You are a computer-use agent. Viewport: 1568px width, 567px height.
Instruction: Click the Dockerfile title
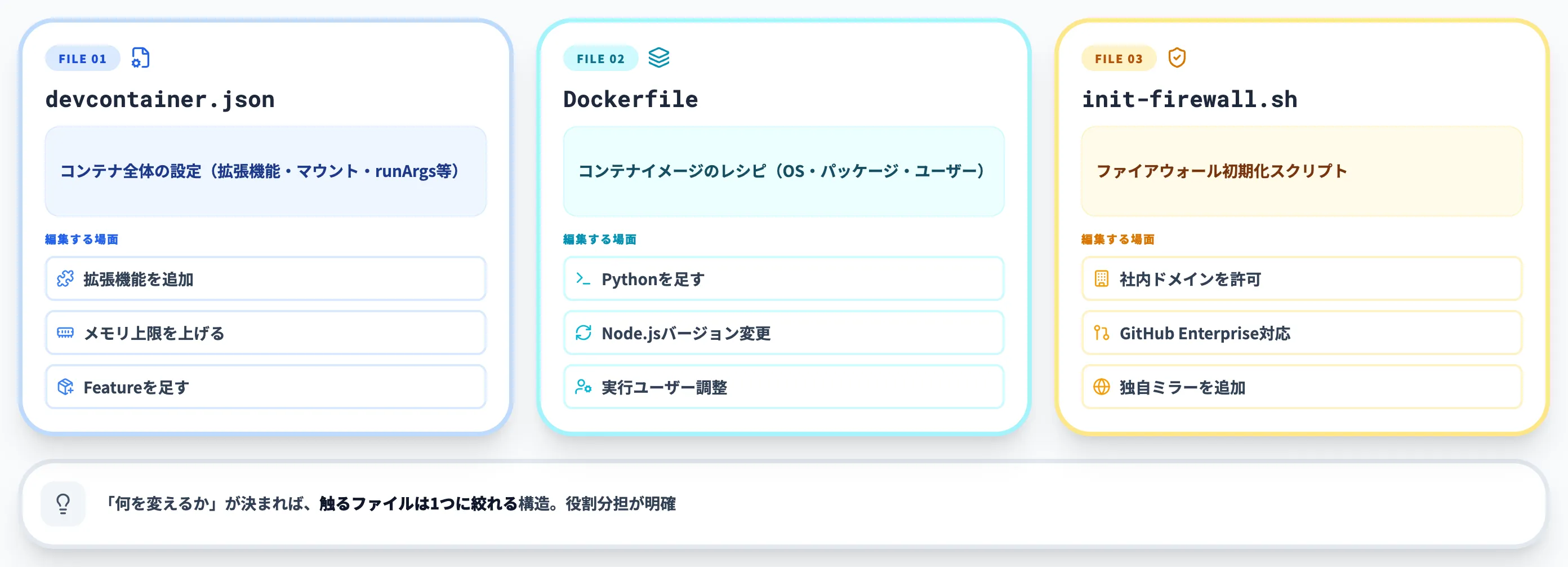pyautogui.click(x=631, y=99)
